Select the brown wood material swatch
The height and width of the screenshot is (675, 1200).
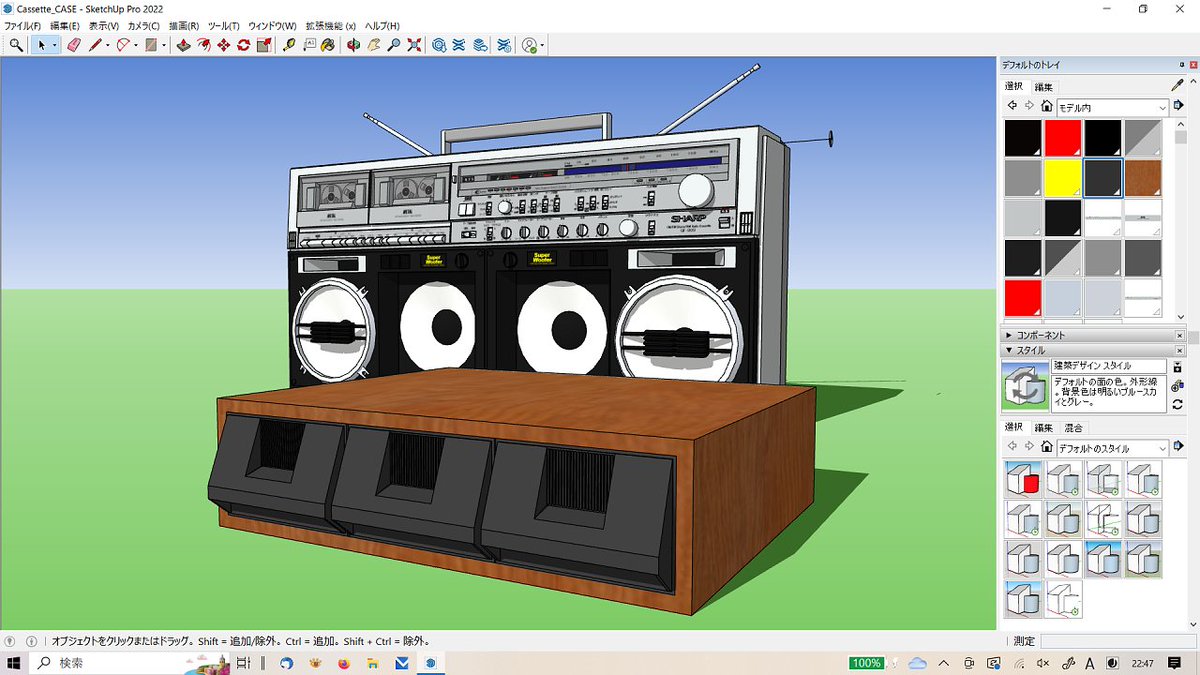[x=1143, y=178]
